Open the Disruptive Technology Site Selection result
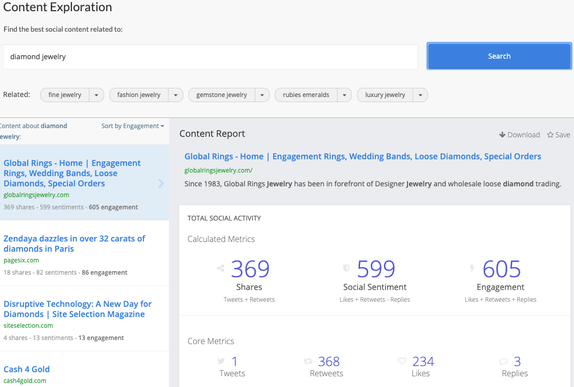The image size is (574, 387). [77, 309]
